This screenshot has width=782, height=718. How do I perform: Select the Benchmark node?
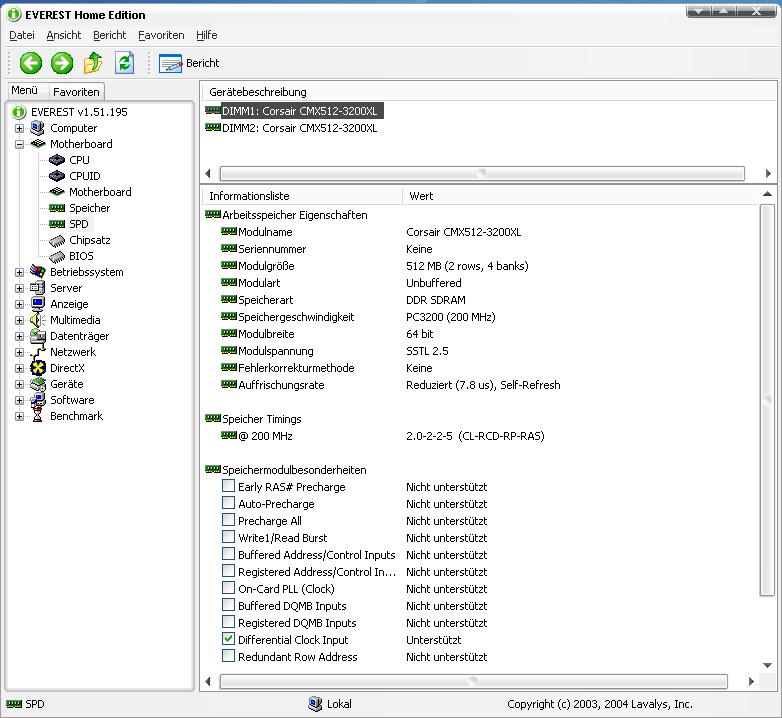[76, 415]
